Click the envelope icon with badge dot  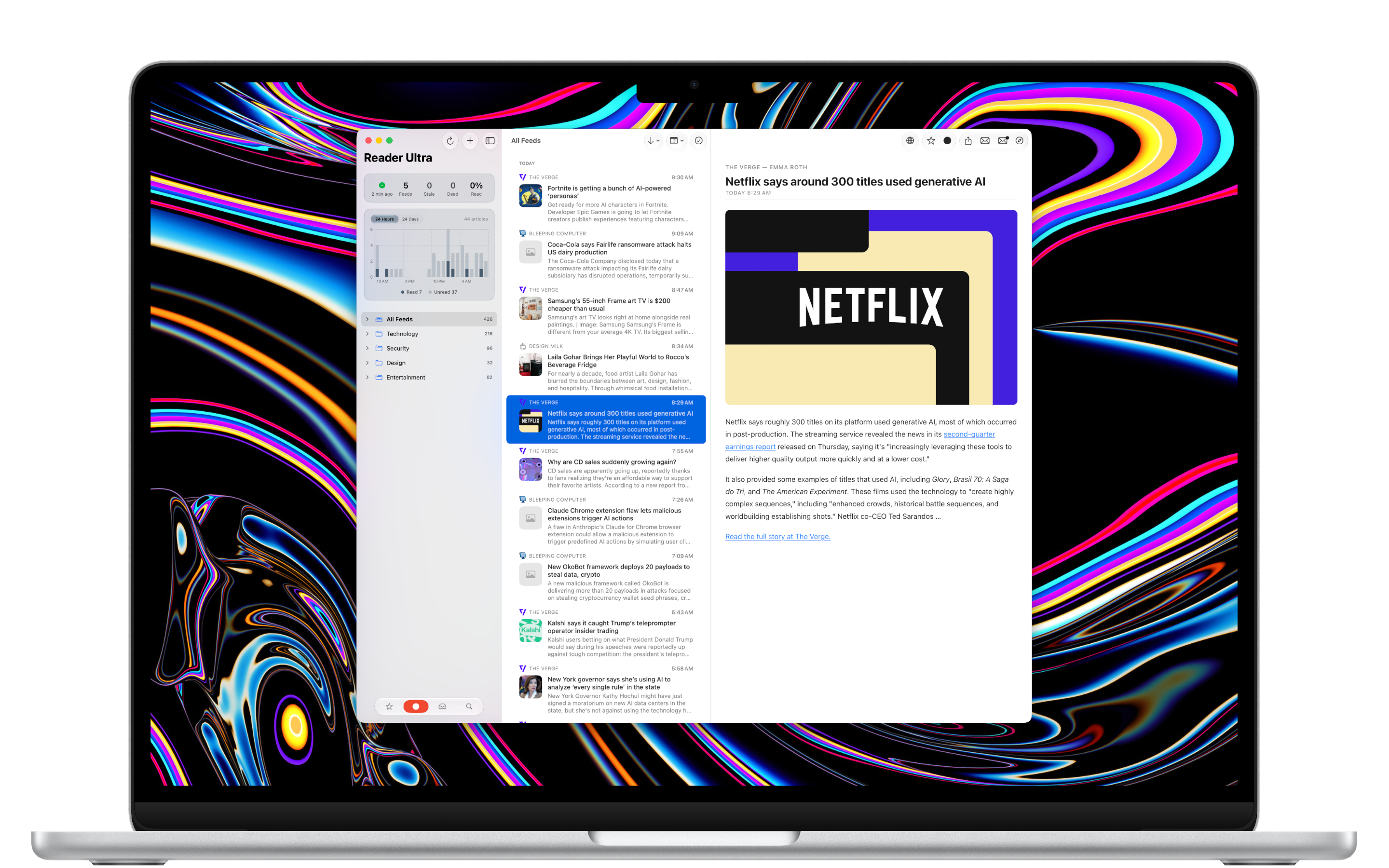(x=1003, y=141)
